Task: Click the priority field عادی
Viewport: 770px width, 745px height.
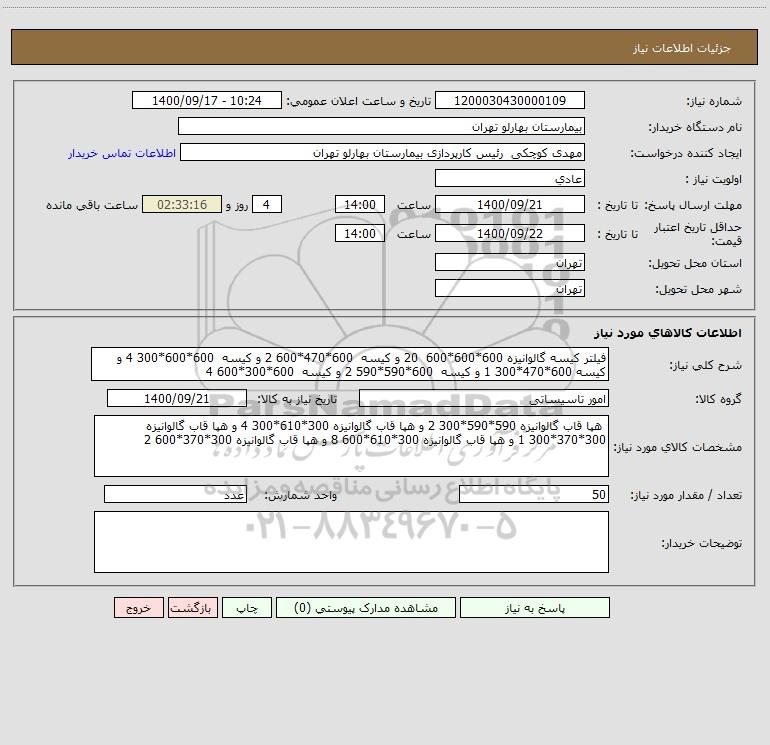Action: tap(510, 178)
